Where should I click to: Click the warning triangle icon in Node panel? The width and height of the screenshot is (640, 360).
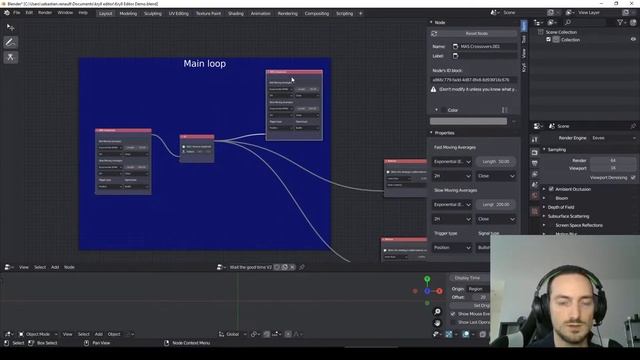pos(433,89)
